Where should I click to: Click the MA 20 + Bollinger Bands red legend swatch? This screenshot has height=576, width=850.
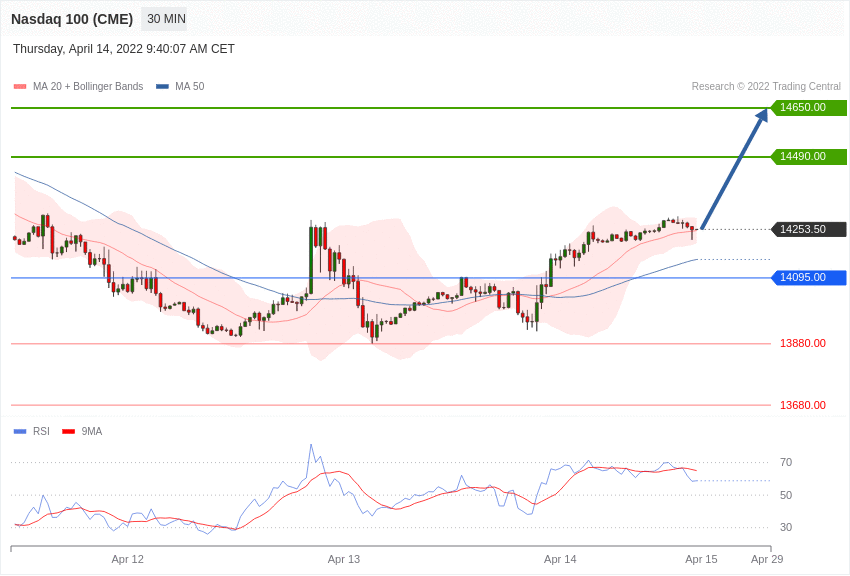pyautogui.click(x=20, y=86)
